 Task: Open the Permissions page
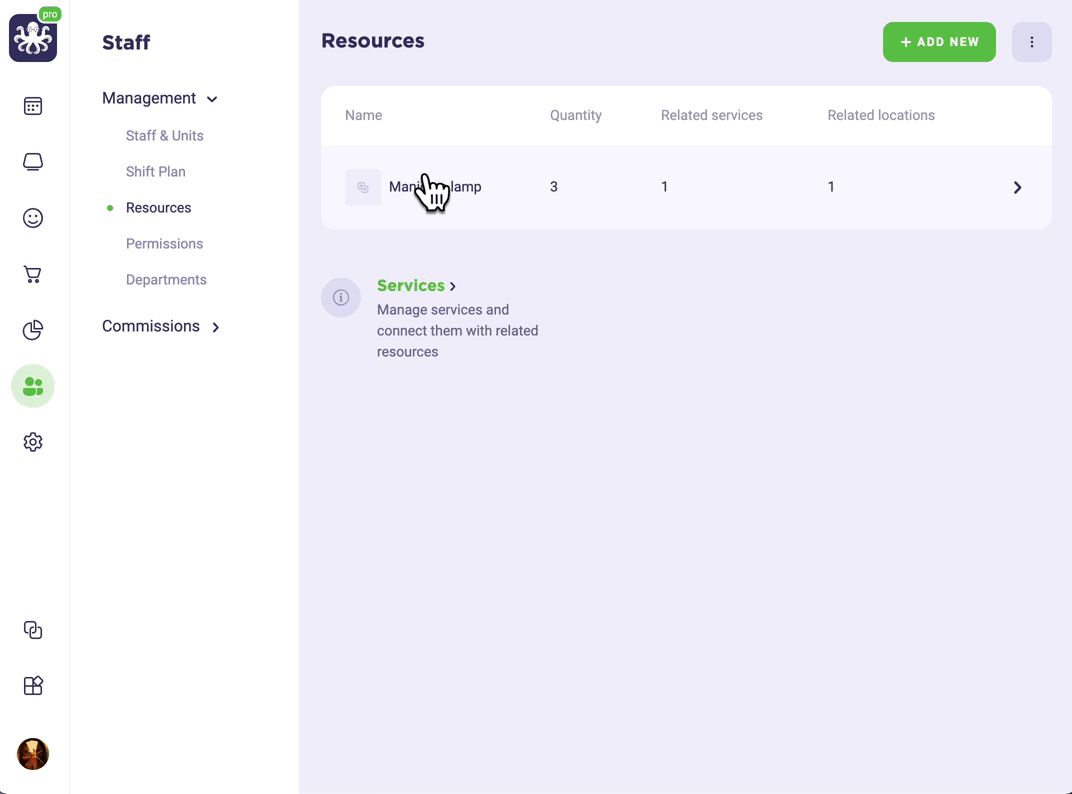164,244
